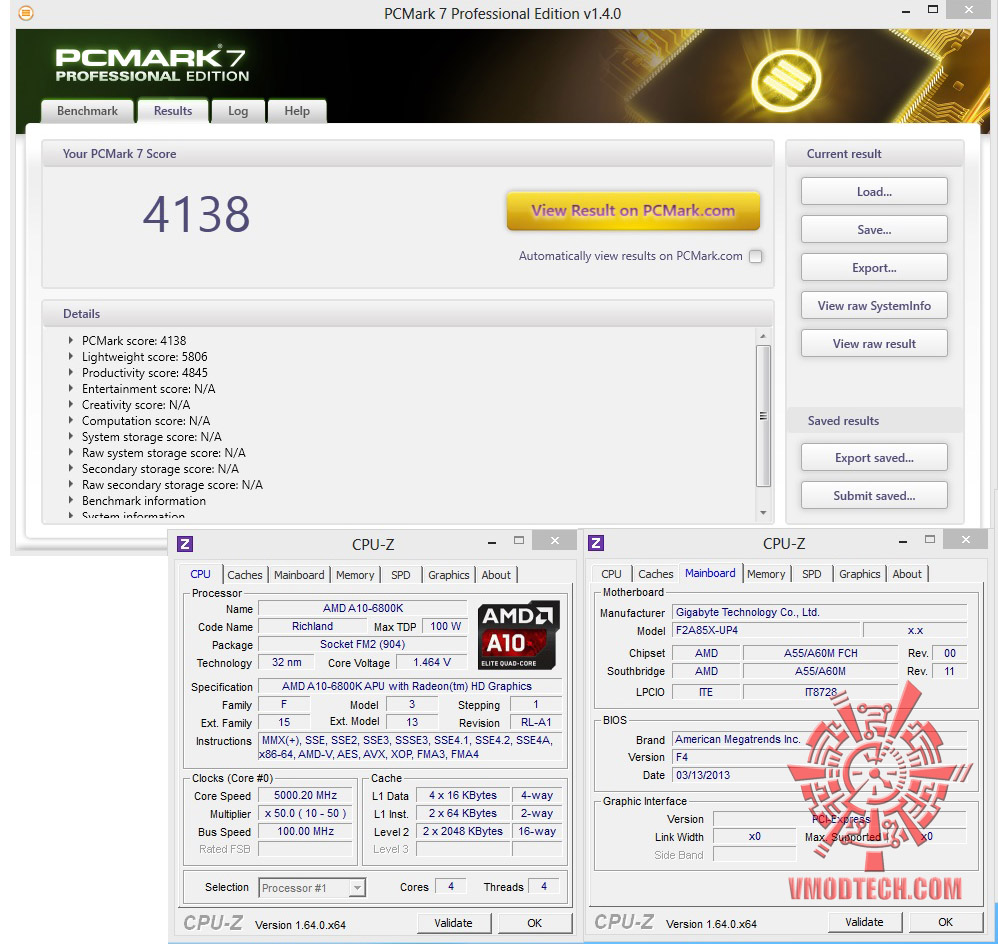Open SPD tab in right CPU-Z window
This screenshot has height=944, width=998.
click(812, 574)
